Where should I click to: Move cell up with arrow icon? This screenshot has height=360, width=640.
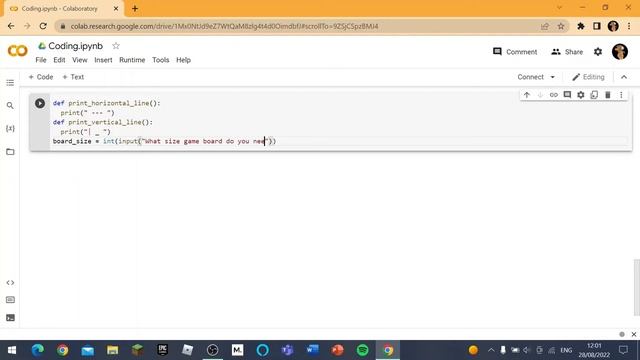point(527,95)
